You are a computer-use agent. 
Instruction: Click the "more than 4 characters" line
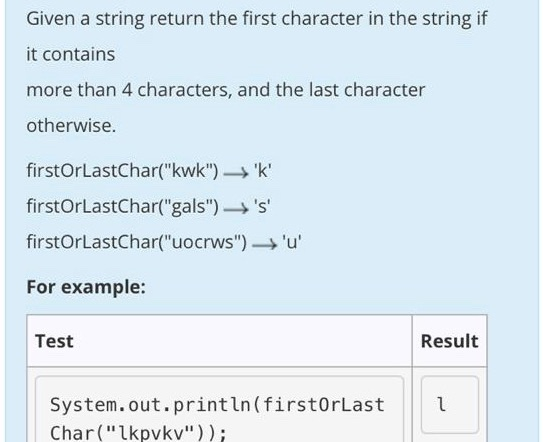coord(226,90)
